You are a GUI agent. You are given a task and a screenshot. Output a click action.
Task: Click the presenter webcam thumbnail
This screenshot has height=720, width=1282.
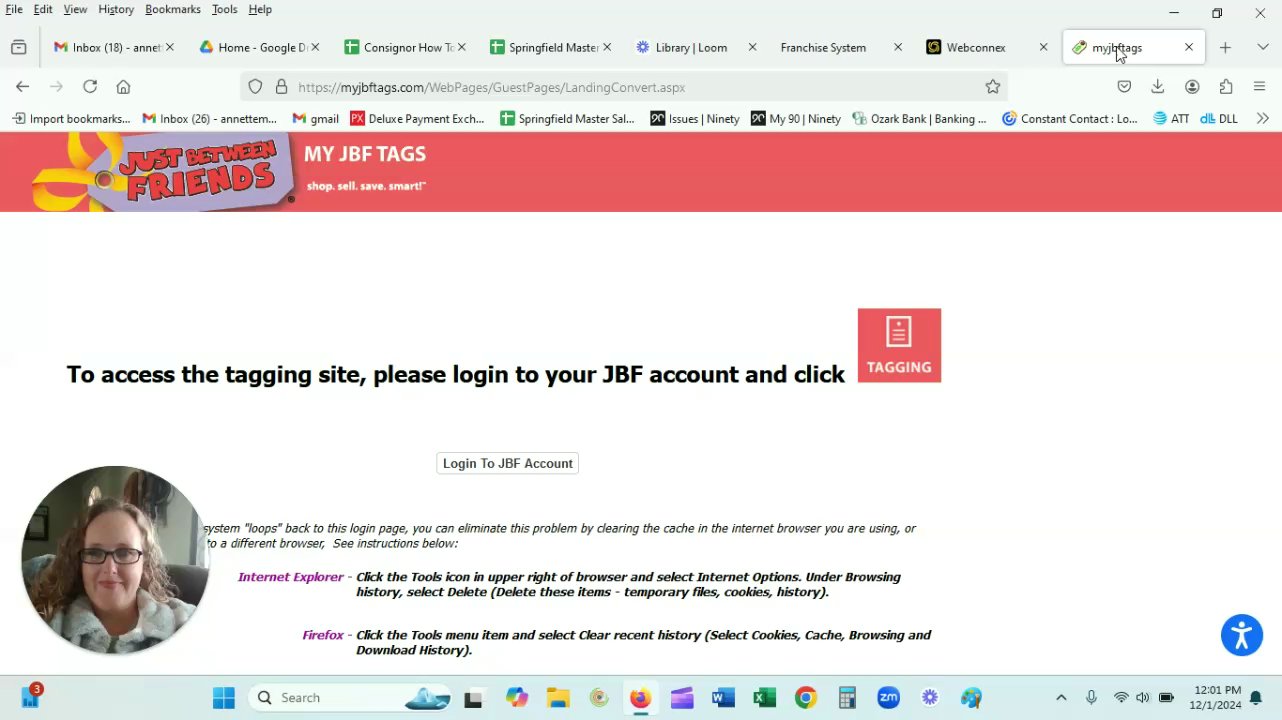click(115, 560)
